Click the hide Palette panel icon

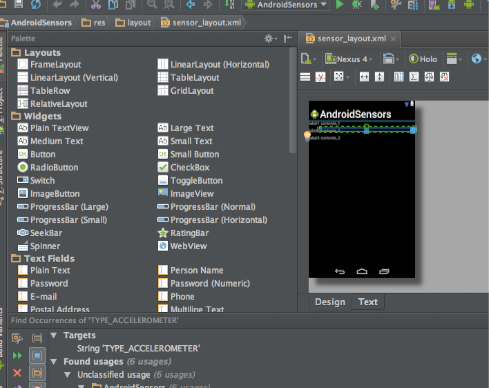[x=288, y=39]
